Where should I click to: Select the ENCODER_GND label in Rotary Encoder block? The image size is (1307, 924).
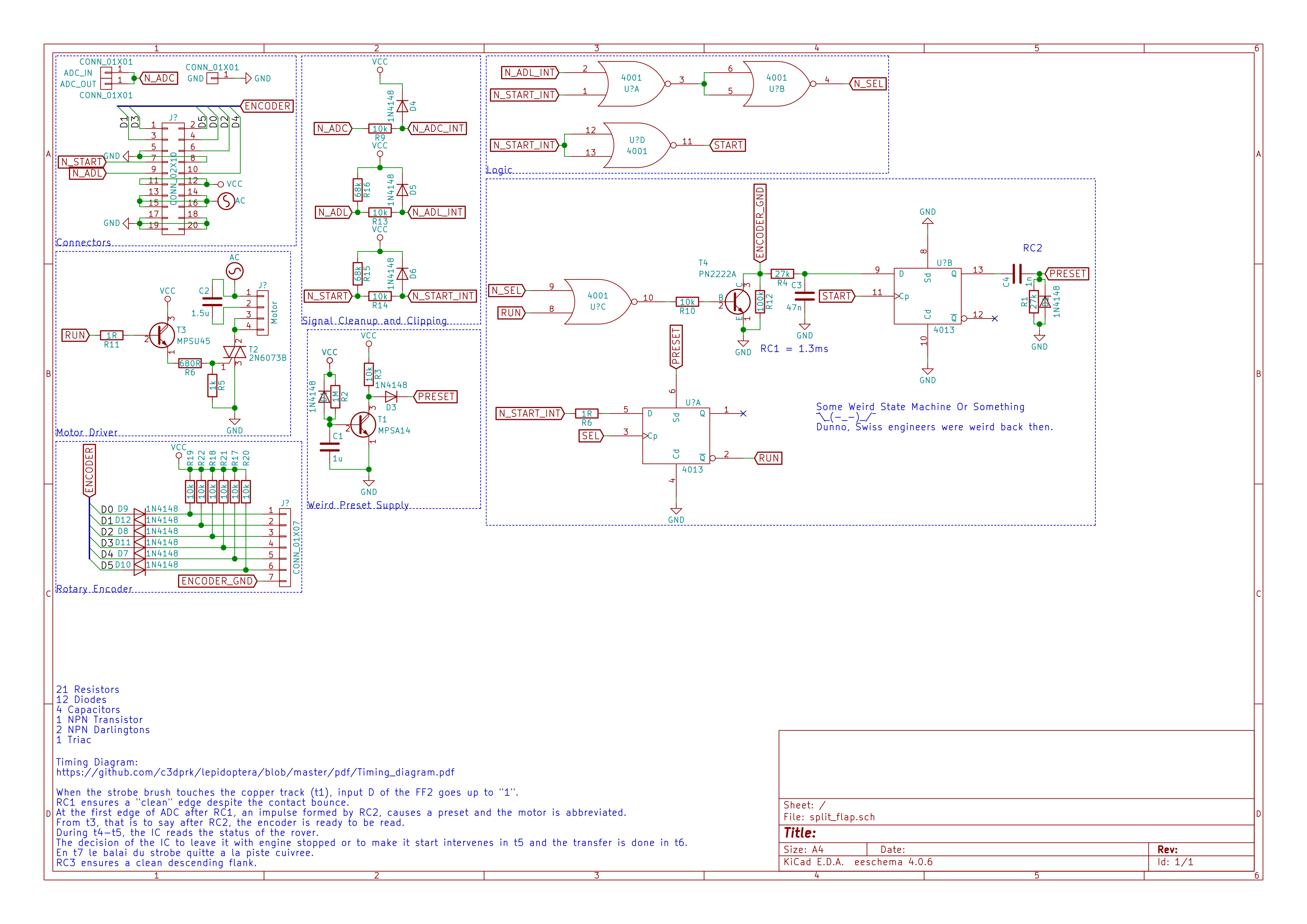218,581
